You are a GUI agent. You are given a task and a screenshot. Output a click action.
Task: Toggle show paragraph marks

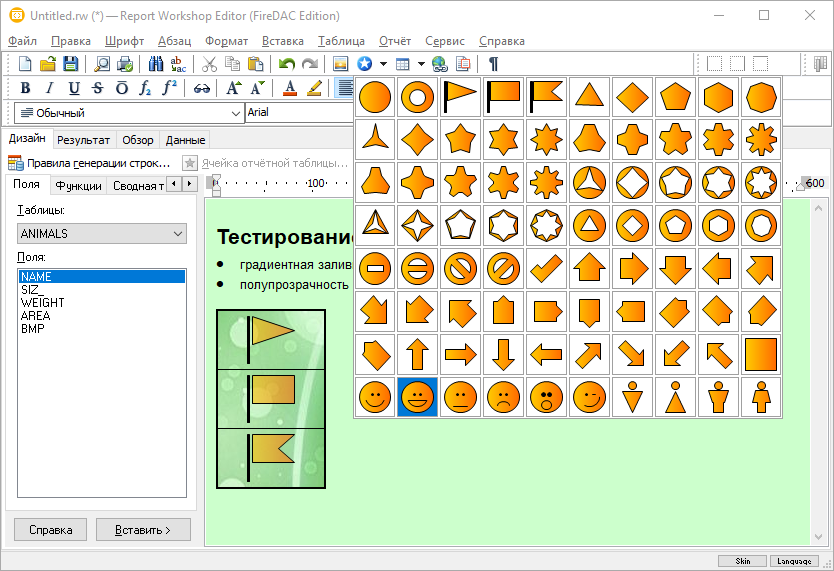click(493, 64)
